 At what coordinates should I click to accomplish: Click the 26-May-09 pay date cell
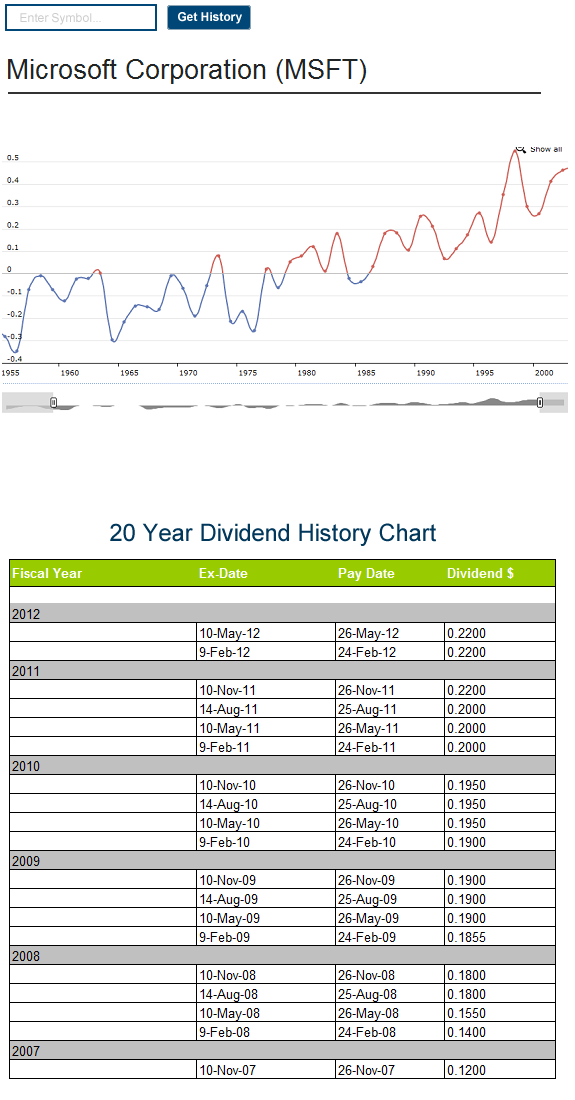pyautogui.click(x=390, y=917)
